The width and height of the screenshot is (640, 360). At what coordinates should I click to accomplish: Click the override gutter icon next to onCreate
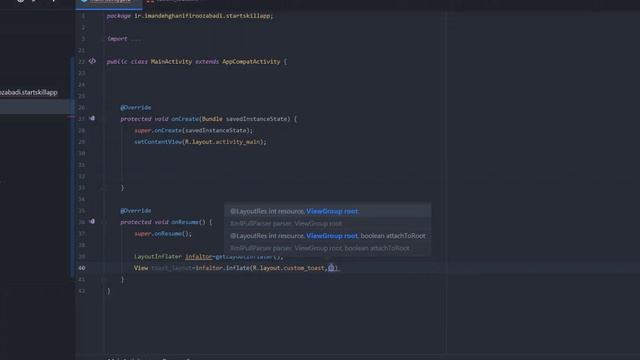click(92, 118)
